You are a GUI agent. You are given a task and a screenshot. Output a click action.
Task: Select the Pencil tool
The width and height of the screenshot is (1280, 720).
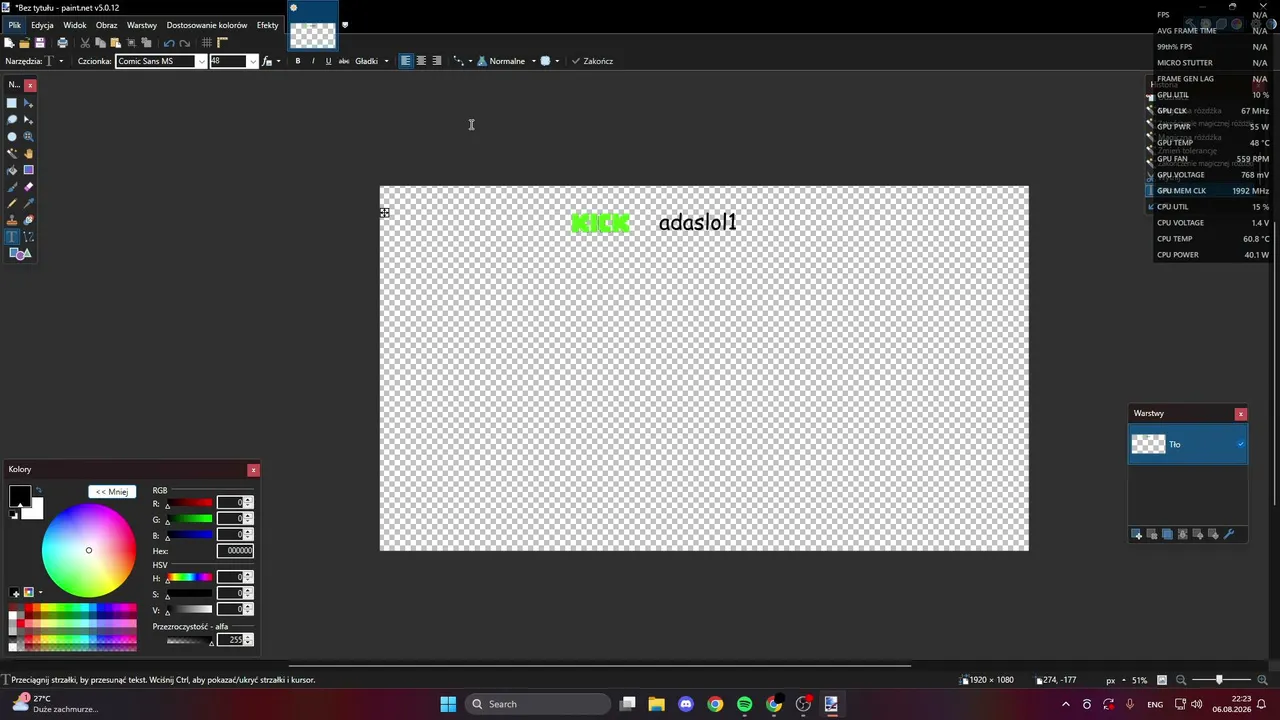12,203
